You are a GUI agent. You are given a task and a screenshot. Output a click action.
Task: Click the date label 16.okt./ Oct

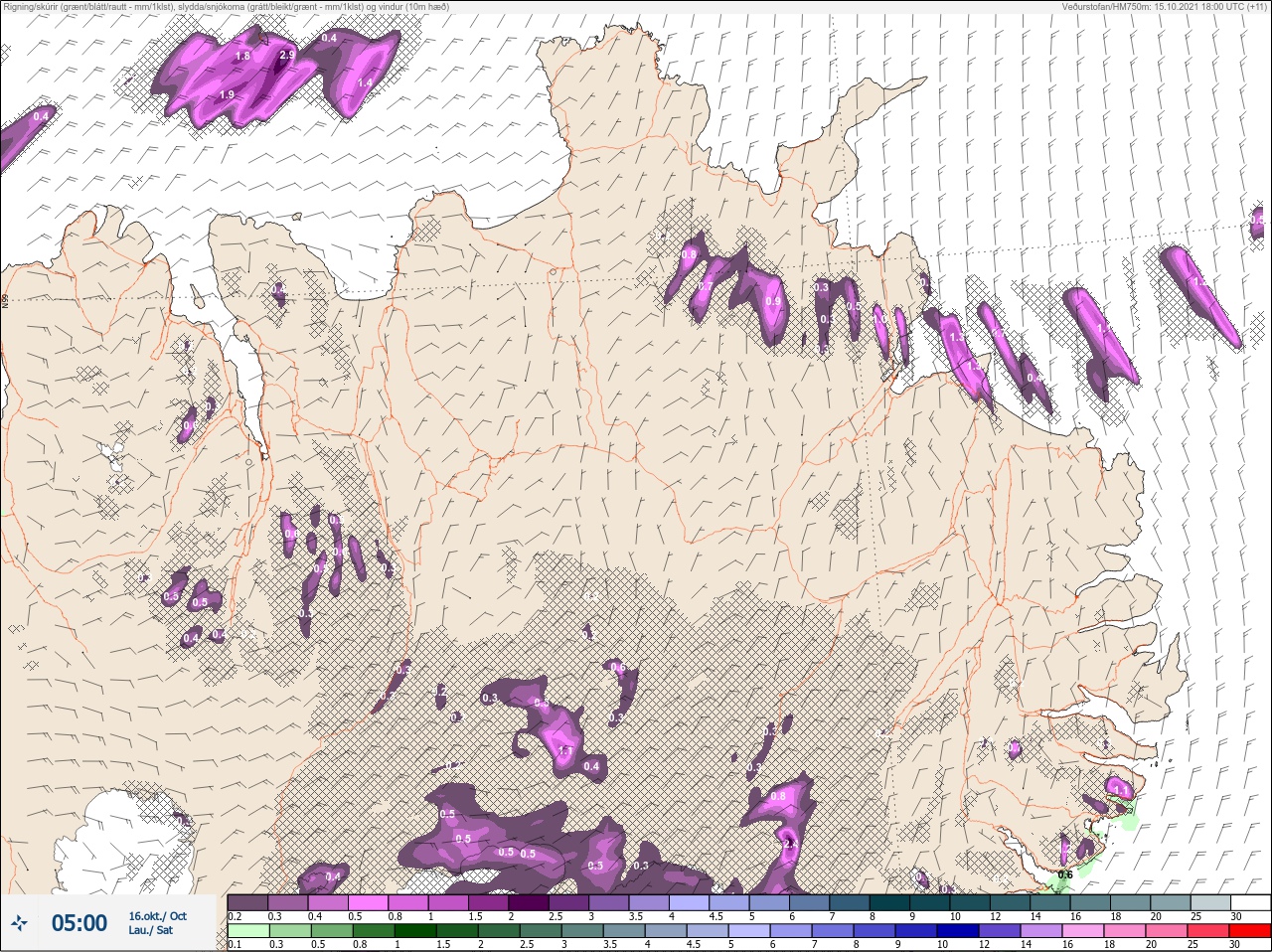pyautogui.click(x=157, y=916)
